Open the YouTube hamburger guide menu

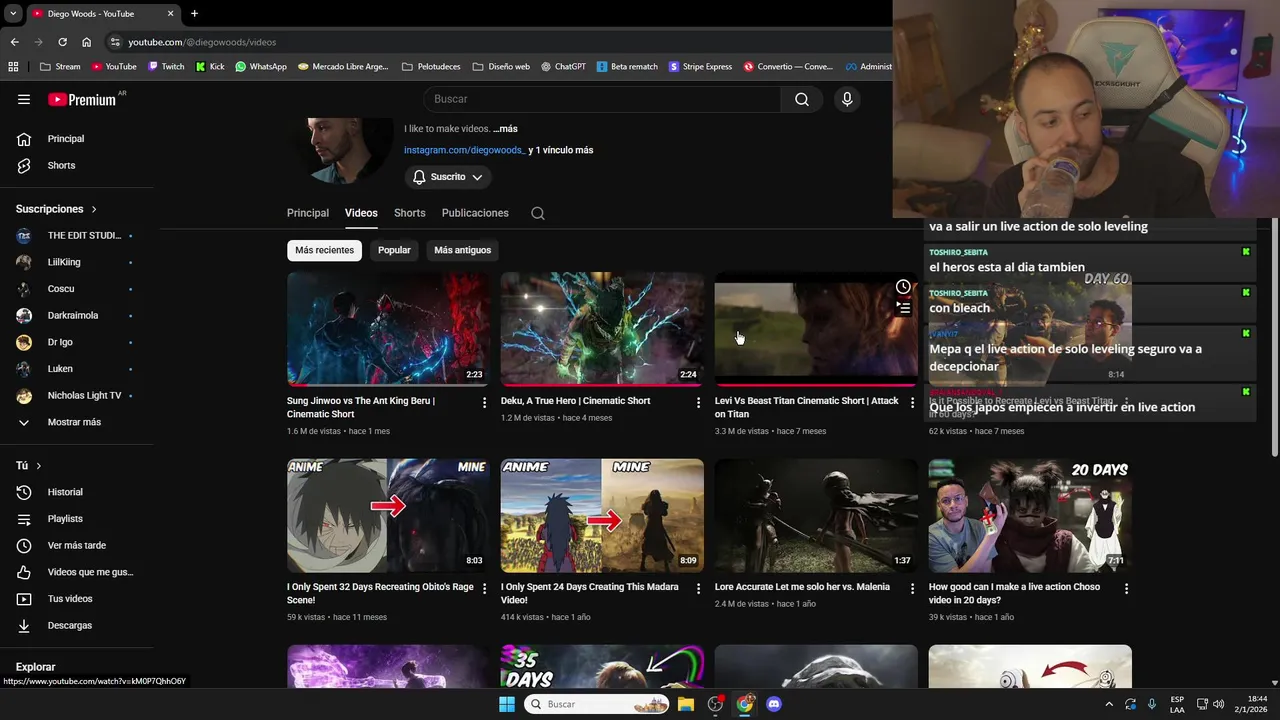[x=24, y=99]
